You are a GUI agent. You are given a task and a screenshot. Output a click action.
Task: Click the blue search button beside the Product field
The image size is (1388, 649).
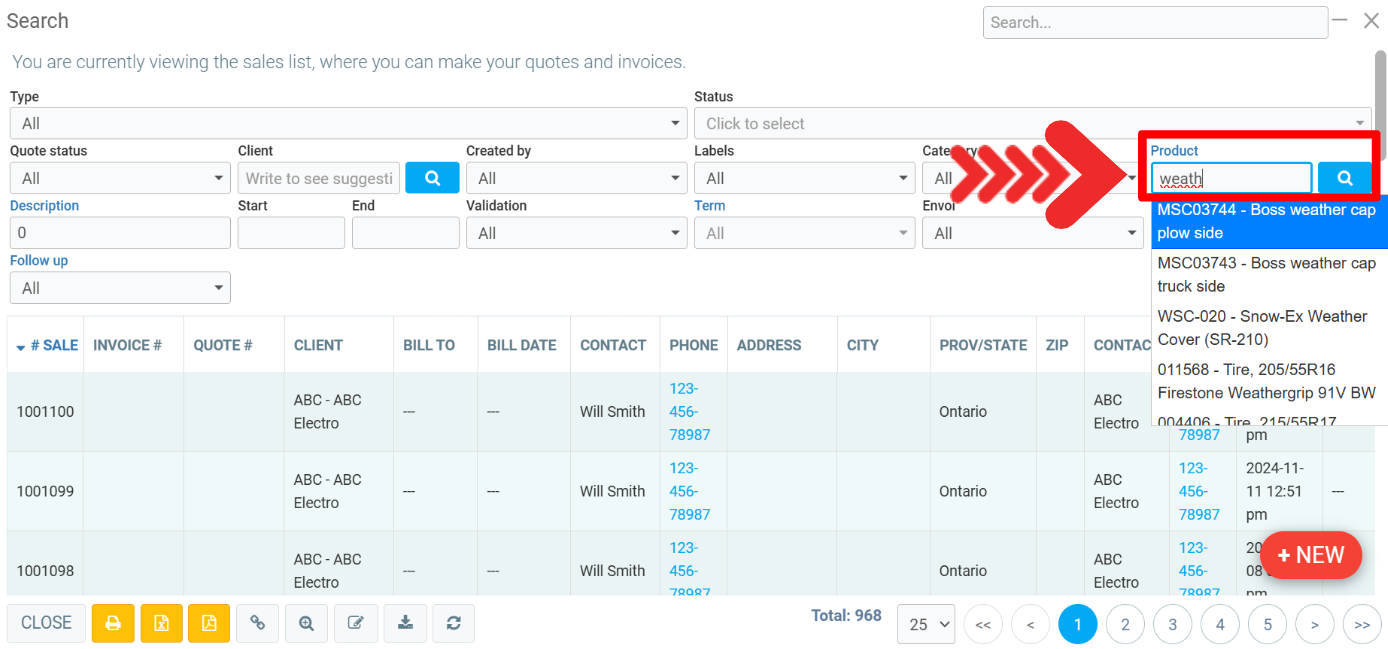click(1345, 178)
